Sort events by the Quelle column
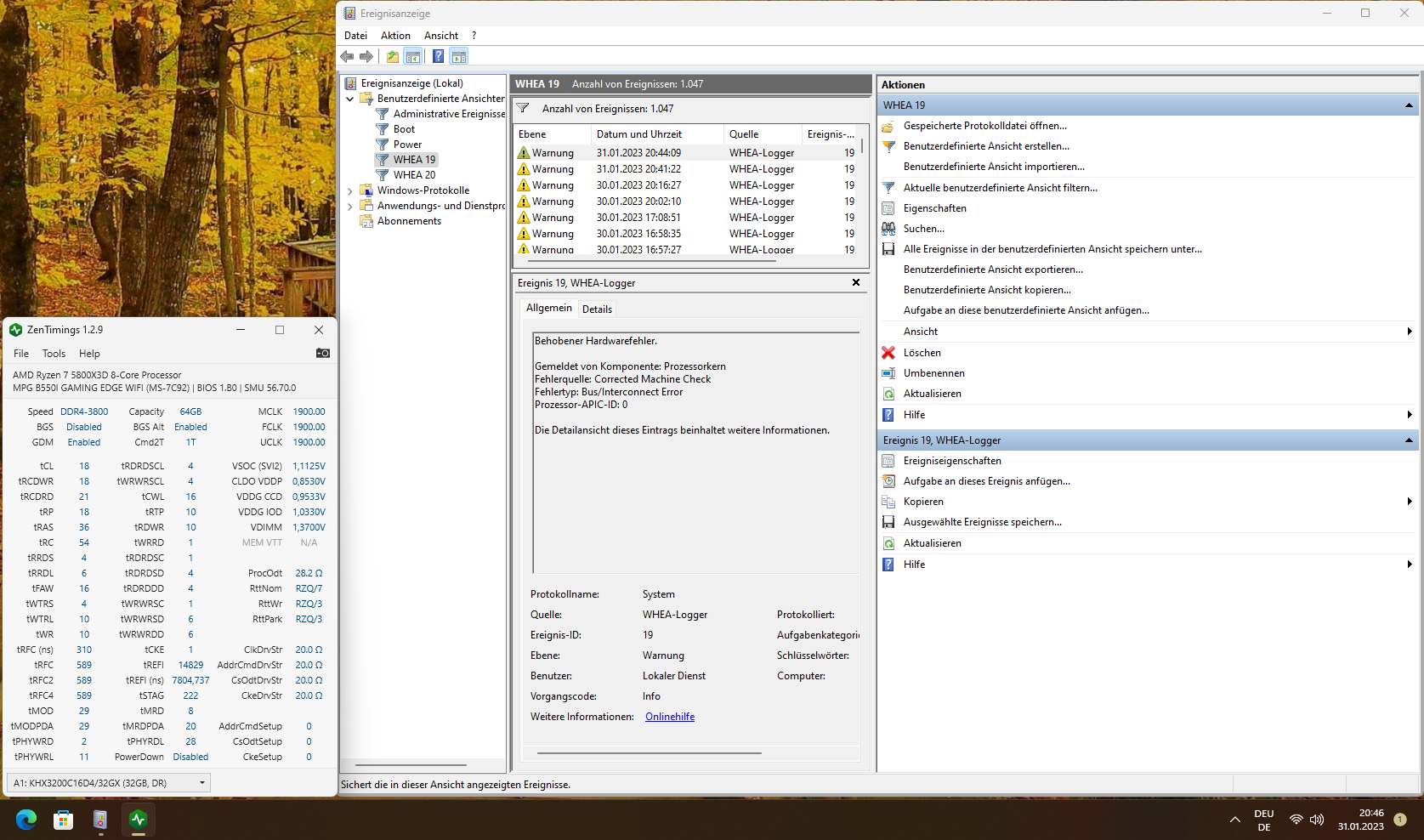 click(763, 134)
